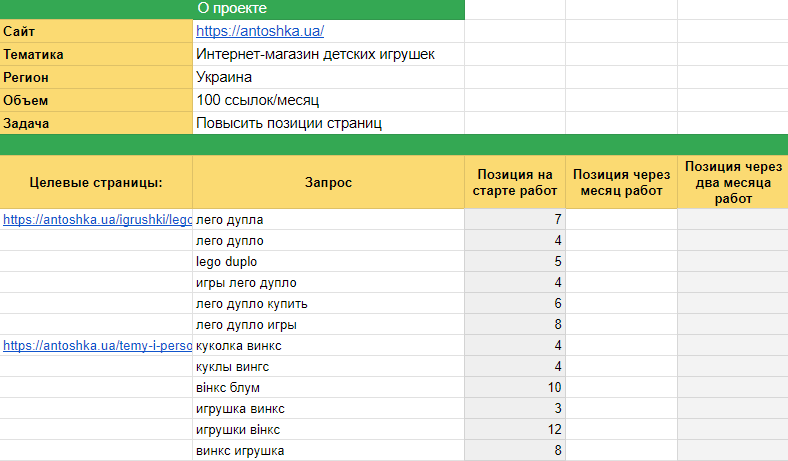Click the 'вінкс блум' query cell

(230, 388)
